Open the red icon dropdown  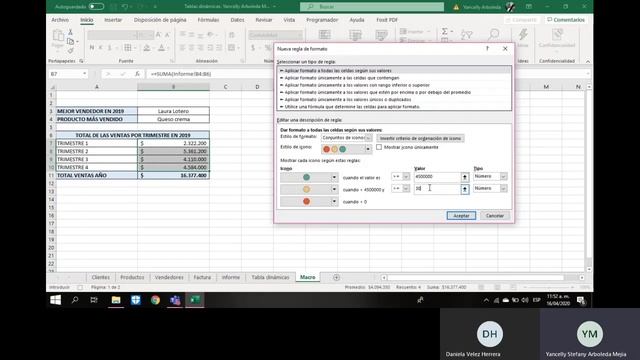pos(334,202)
